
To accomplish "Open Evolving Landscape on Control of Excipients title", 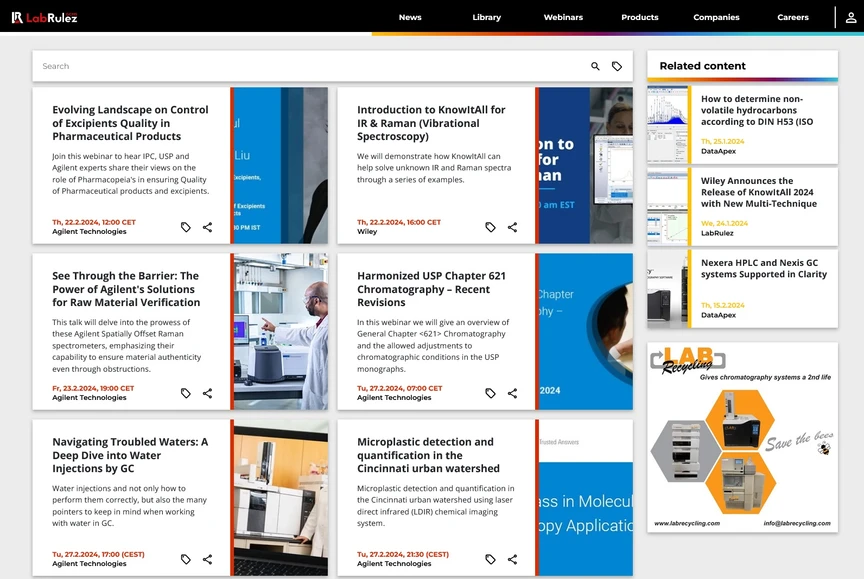I will (131, 123).
